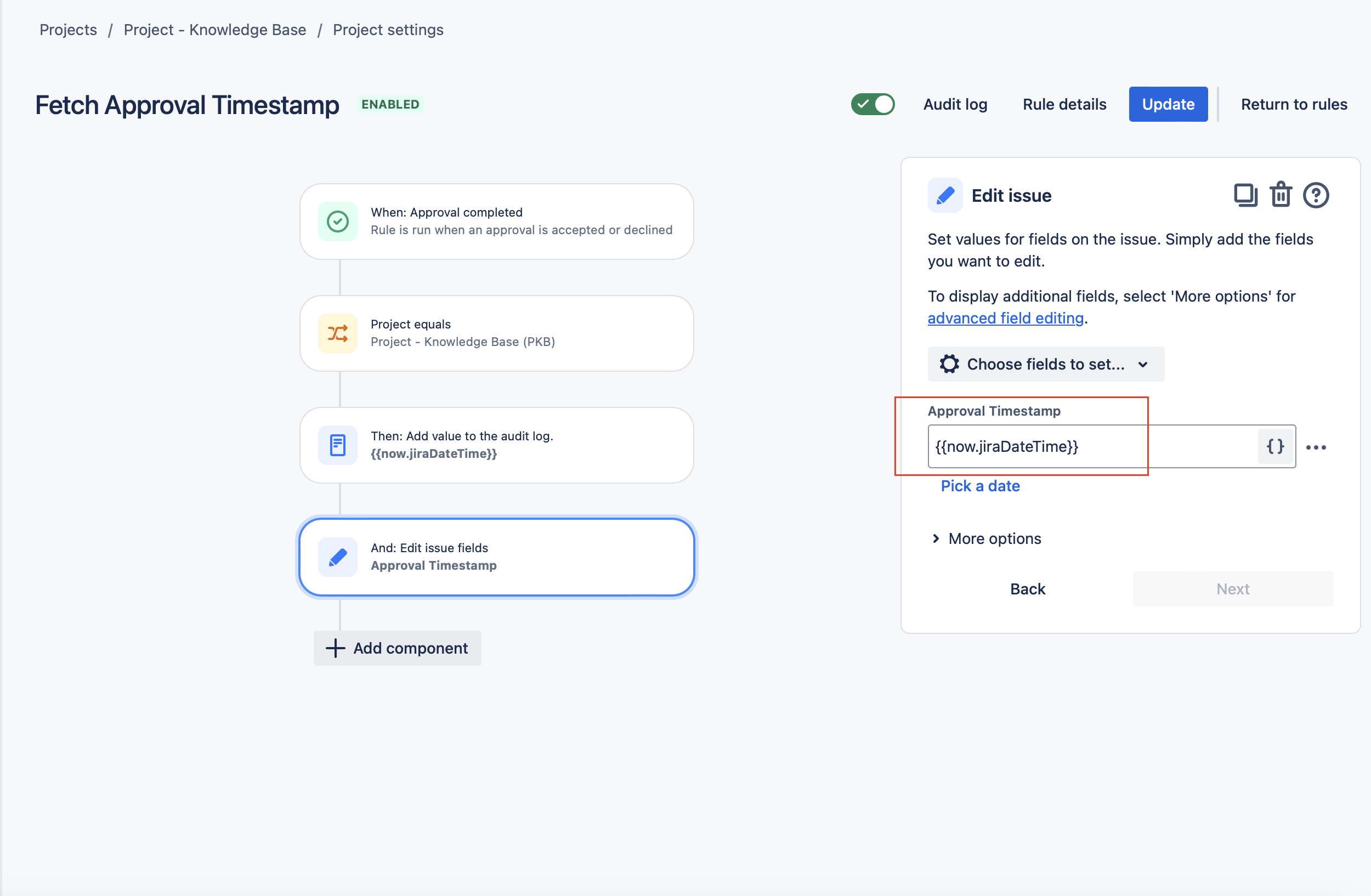1371x896 pixels.
Task: Open Rule details
Action: click(x=1064, y=104)
